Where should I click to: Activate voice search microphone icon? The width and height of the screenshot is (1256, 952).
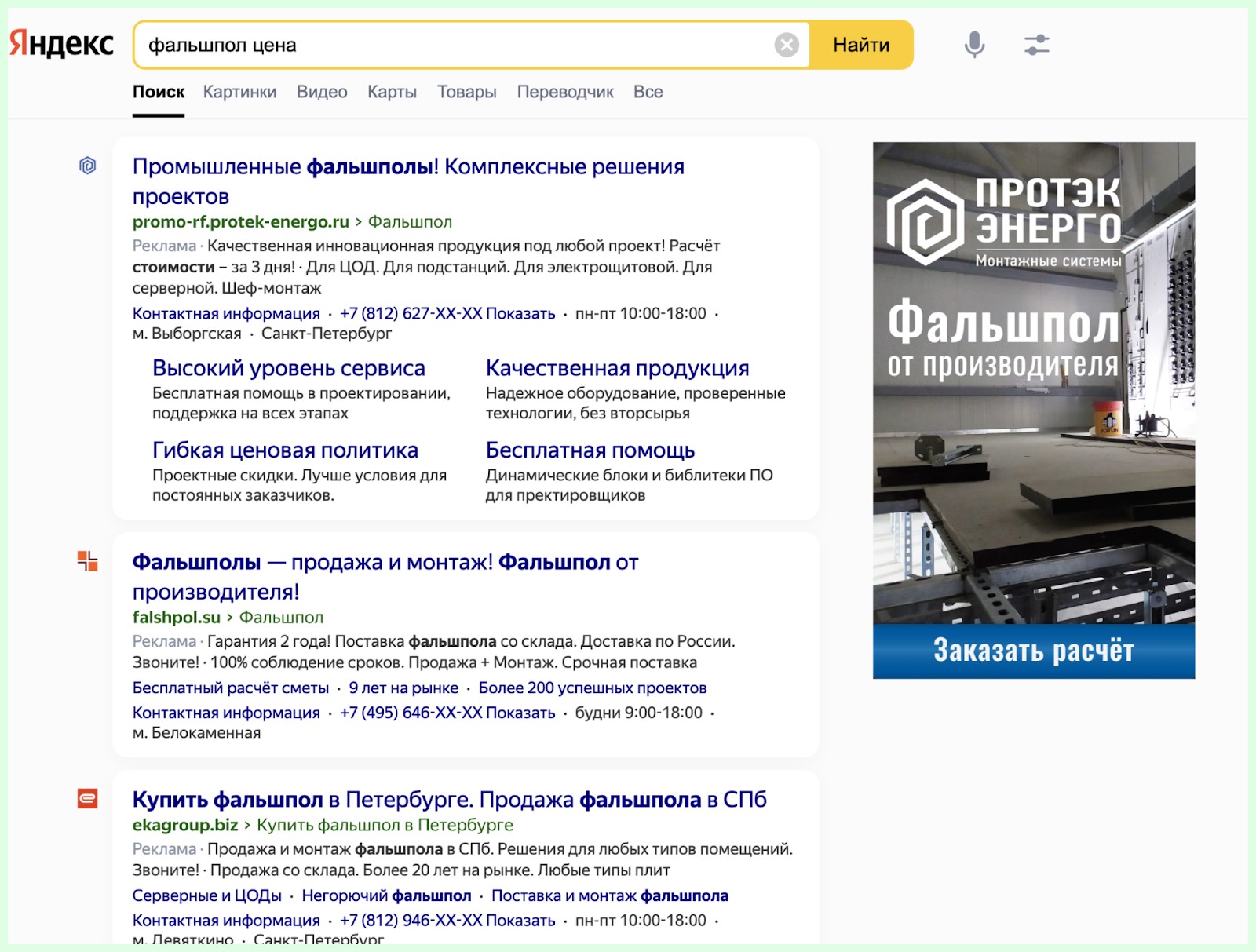click(x=974, y=45)
